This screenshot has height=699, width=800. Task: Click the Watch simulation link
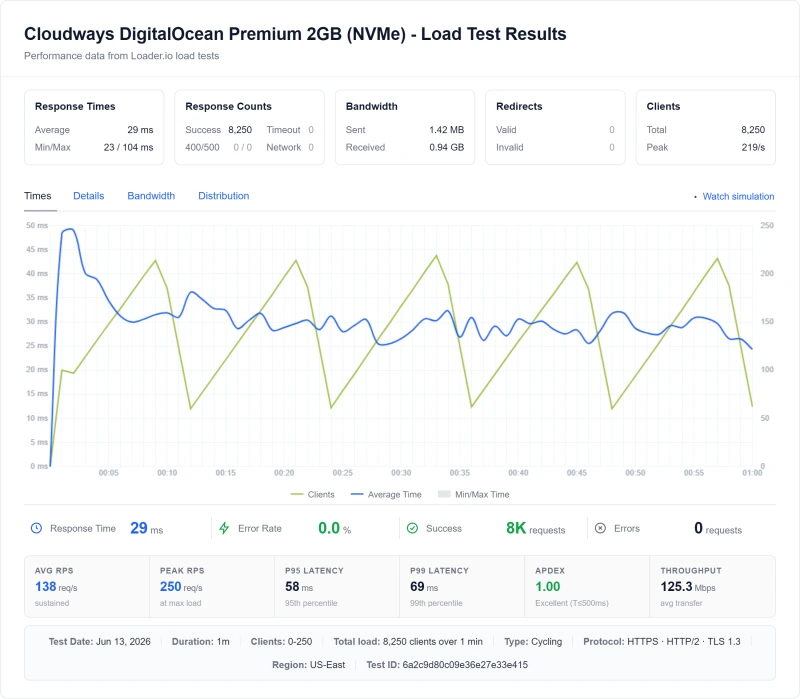click(738, 196)
